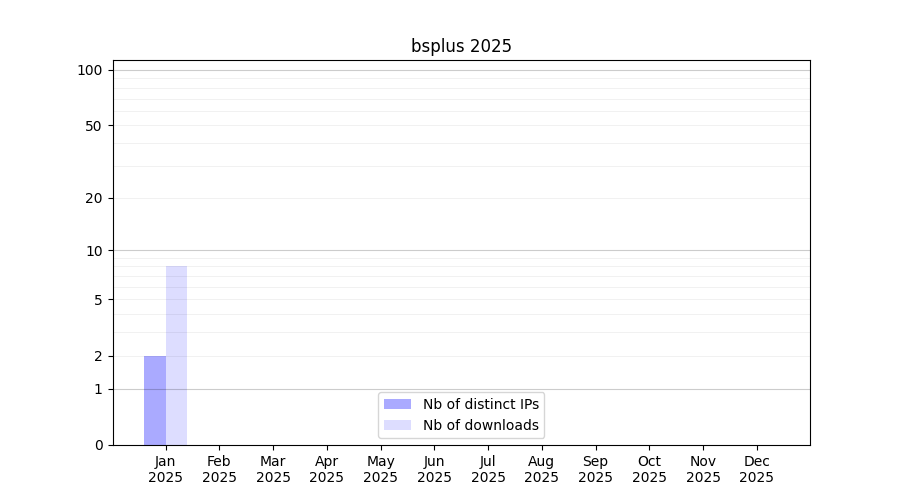The width and height of the screenshot is (900, 500).
Task: Click the Oct 2025 x-axis label
Action: (x=649, y=469)
